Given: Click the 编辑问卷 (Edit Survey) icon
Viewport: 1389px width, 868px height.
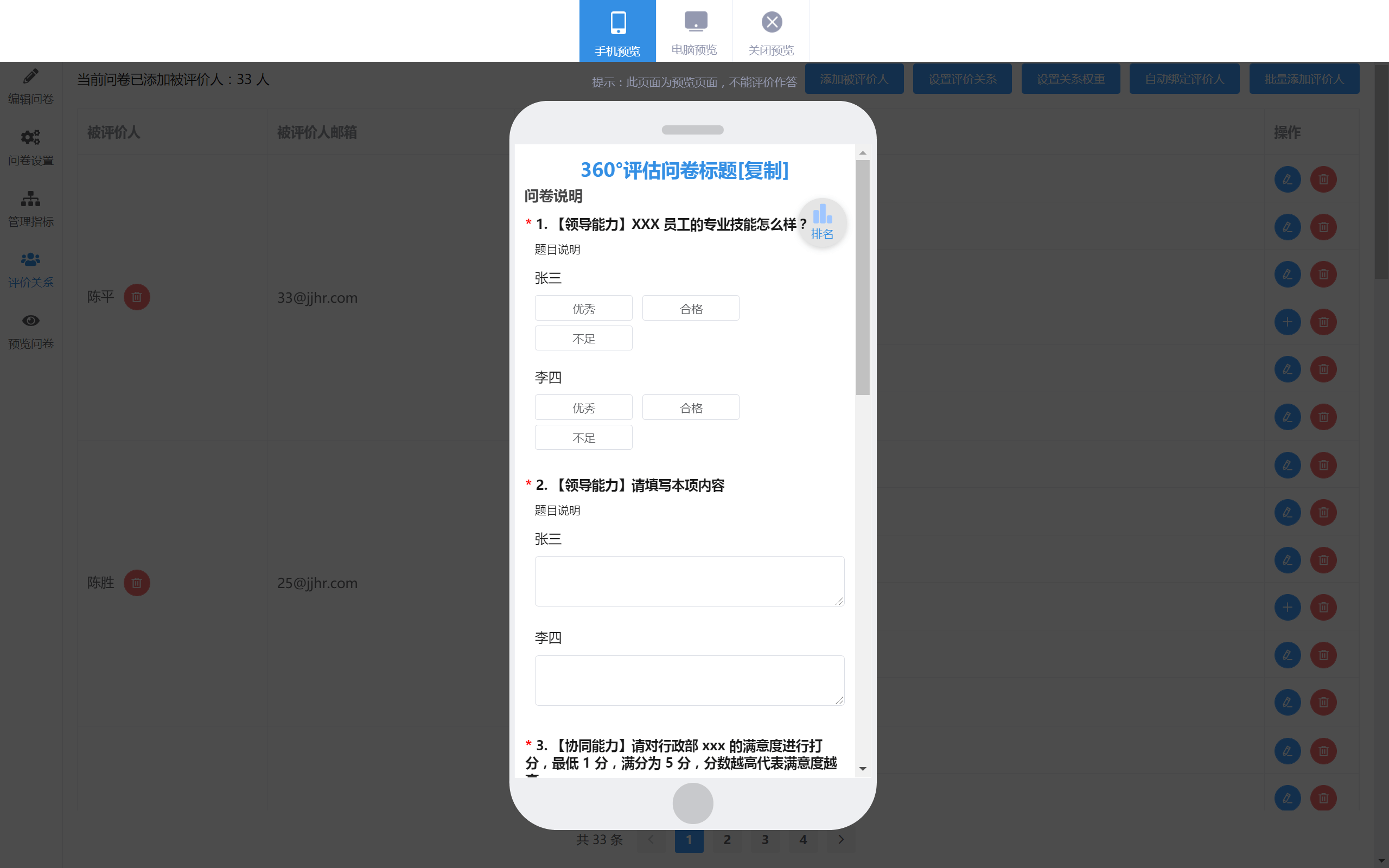Looking at the screenshot, I should (29, 85).
